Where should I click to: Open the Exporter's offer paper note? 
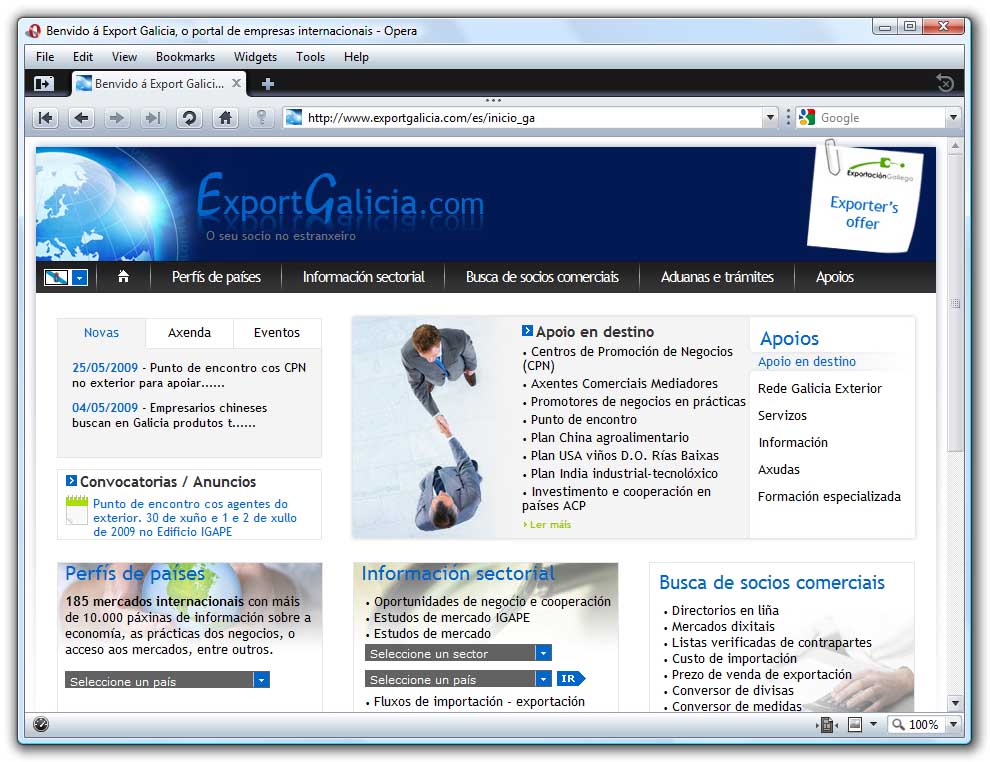(865, 199)
